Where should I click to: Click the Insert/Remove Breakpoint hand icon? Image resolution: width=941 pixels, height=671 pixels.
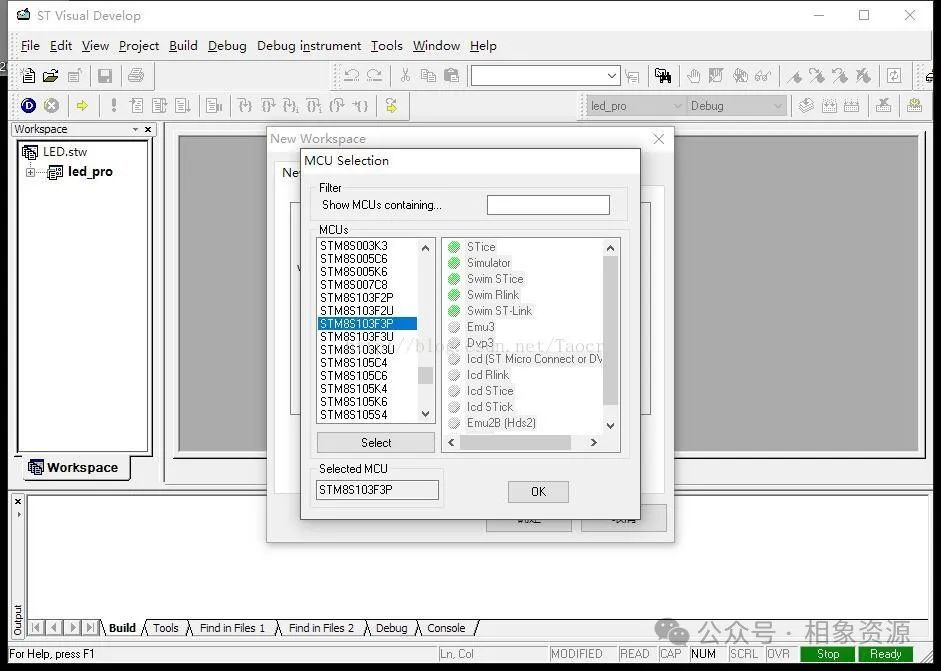pos(694,76)
